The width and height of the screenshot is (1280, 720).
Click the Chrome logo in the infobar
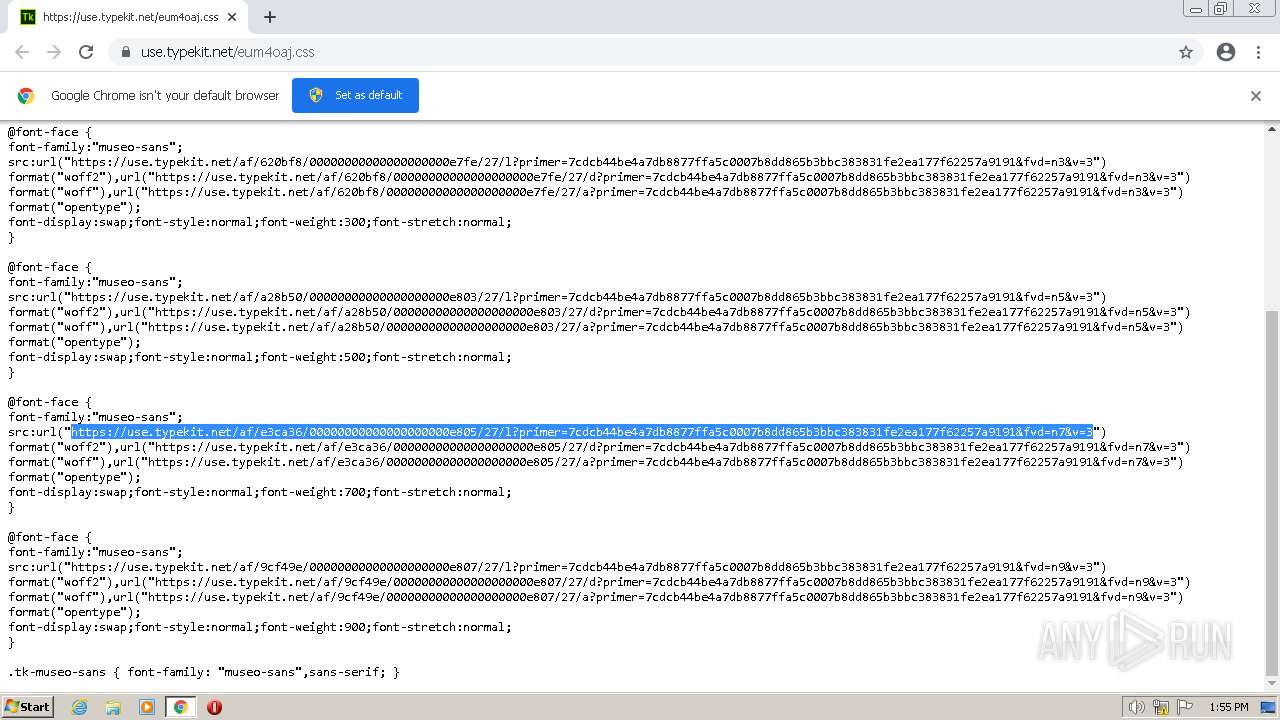[x=26, y=96]
